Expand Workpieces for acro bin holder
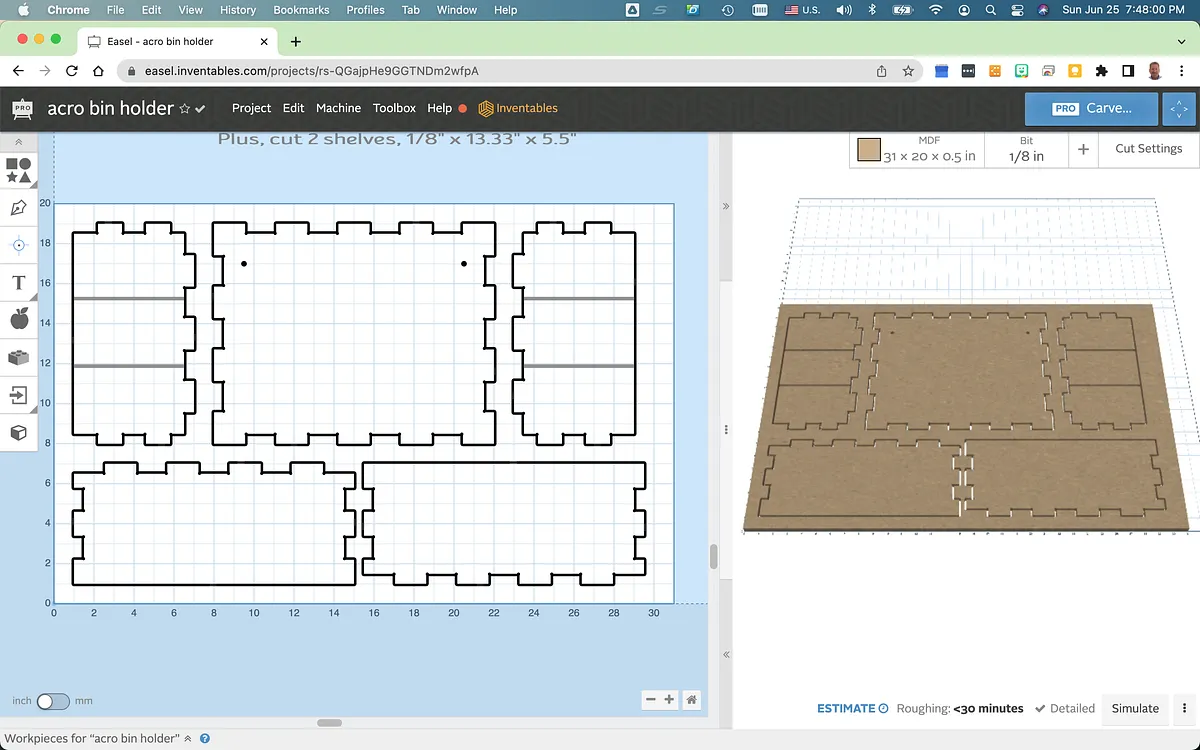The height and width of the screenshot is (750, 1200). tap(188, 739)
